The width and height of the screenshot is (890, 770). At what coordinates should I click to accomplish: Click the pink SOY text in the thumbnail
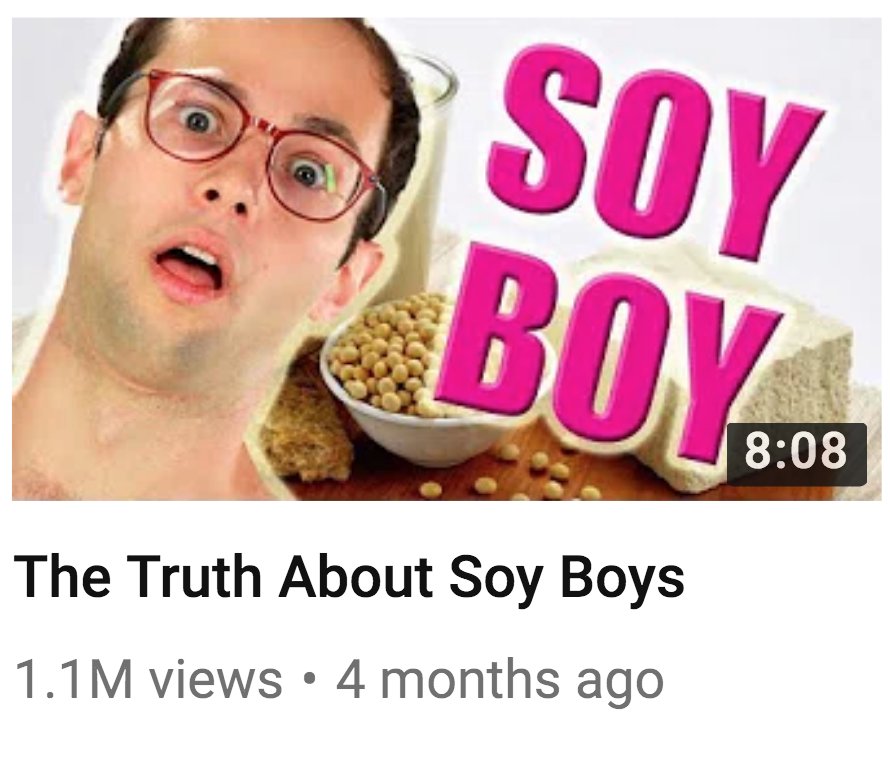[653, 148]
